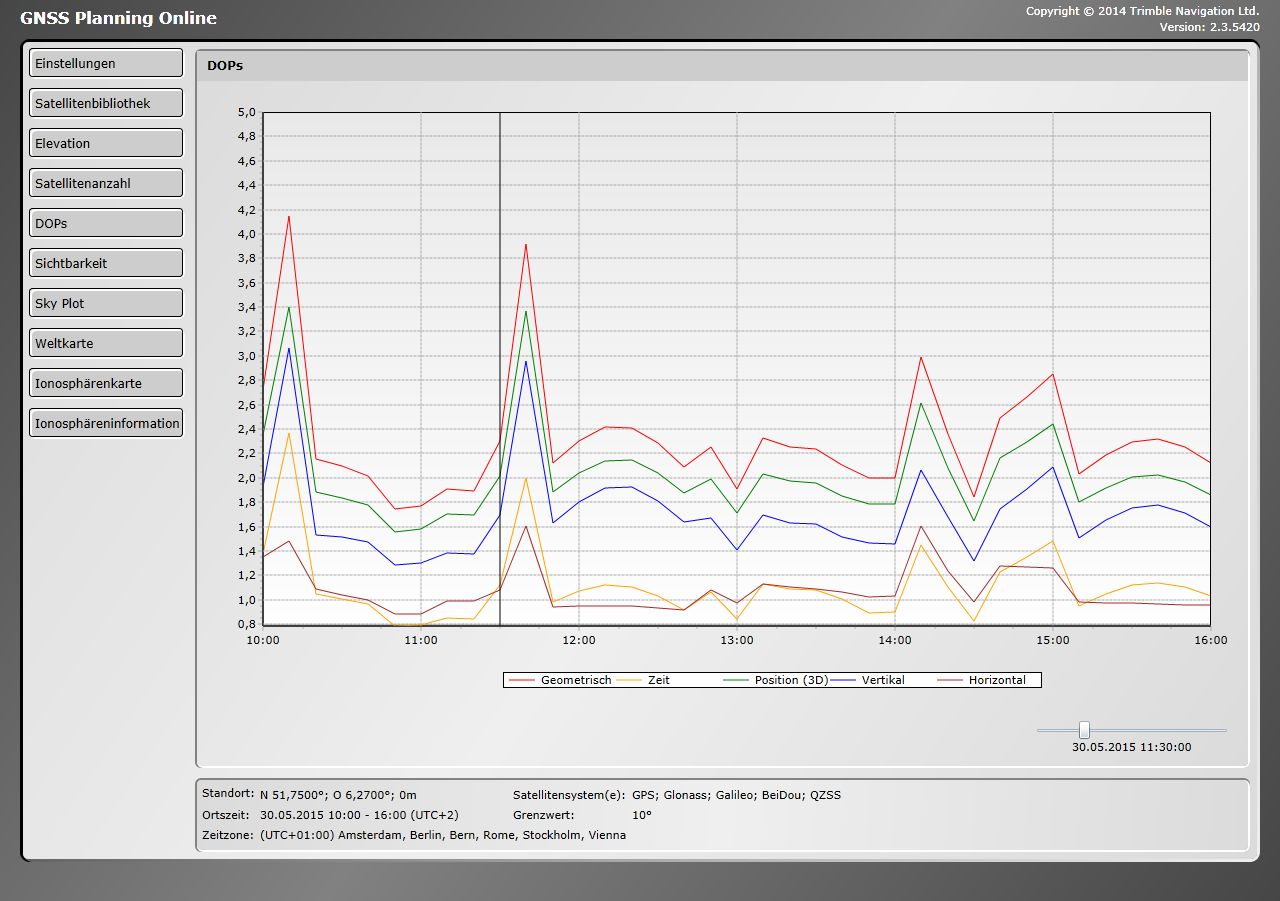Image resolution: width=1280 pixels, height=901 pixels.
Task: Open the Satellitenbibliothek section
Action: point(105,103)
